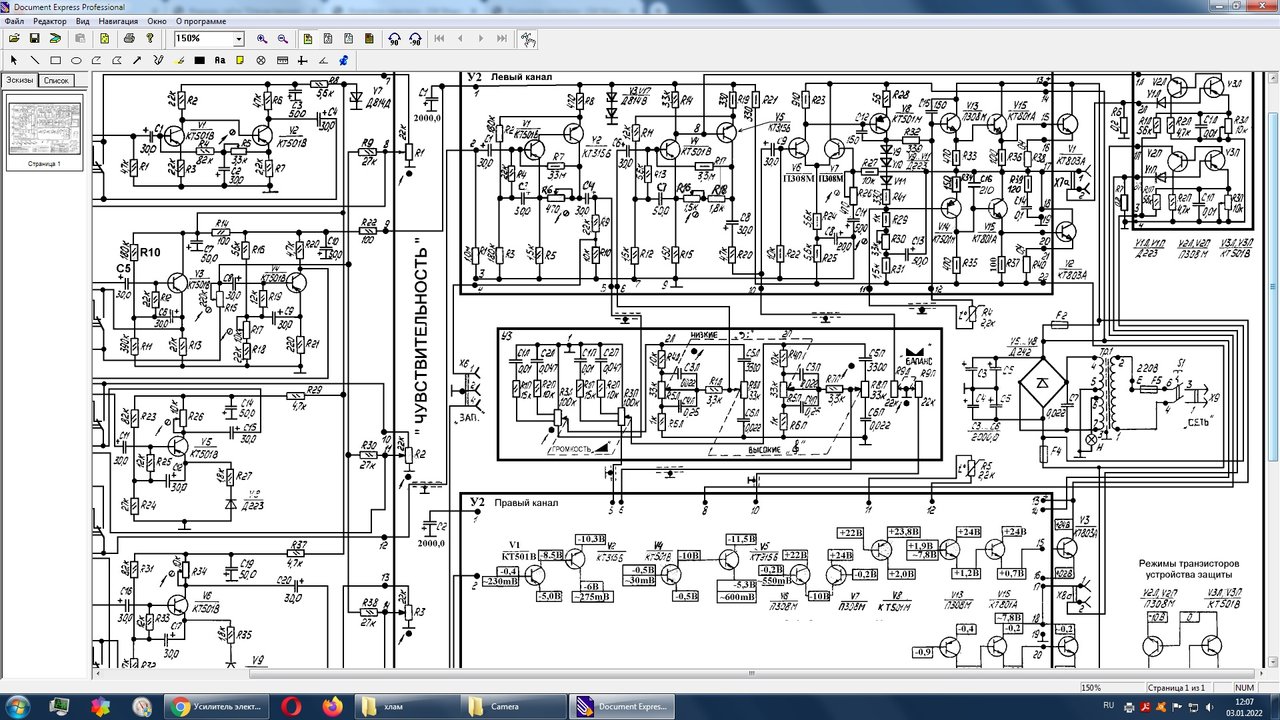Open the Навигация menu
Image resolution: width=1280 pixels, height=720 pixels.
pos(119,21)
